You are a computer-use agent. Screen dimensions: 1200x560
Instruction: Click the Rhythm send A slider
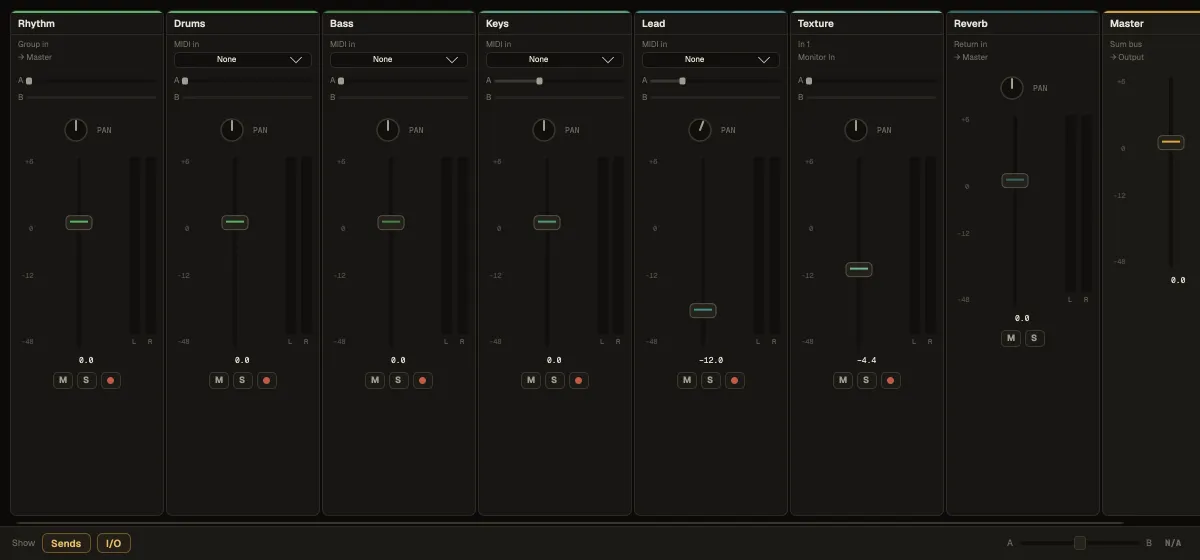coord(91,81)
